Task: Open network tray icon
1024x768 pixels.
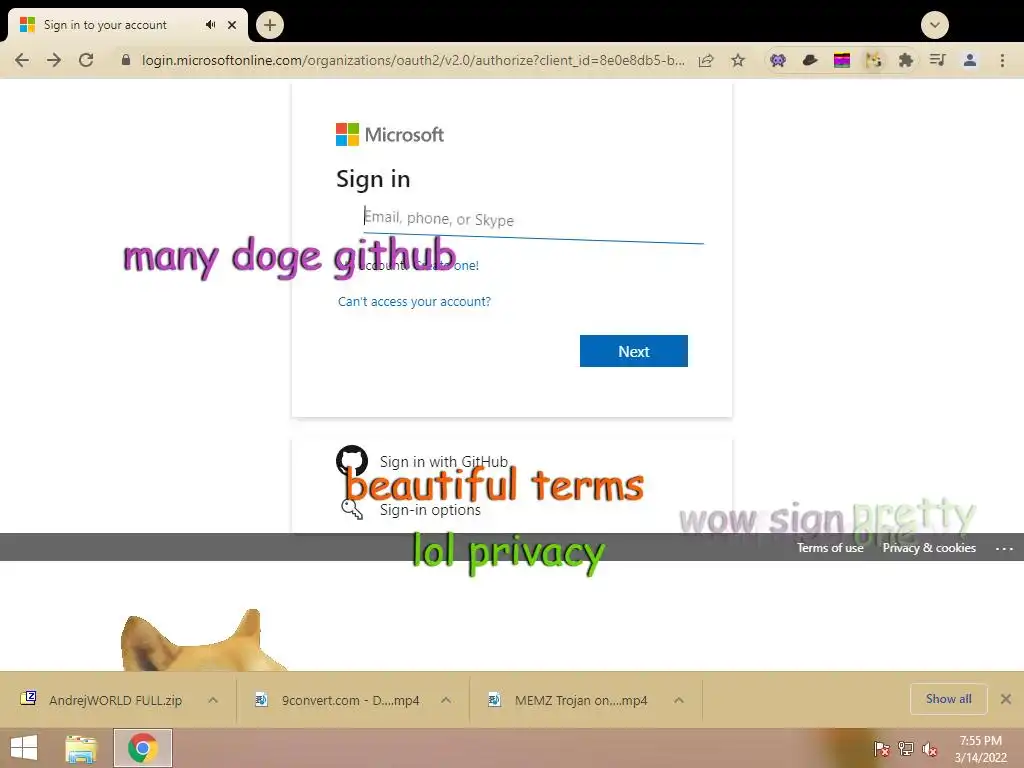Action: [x=906, y=748]
